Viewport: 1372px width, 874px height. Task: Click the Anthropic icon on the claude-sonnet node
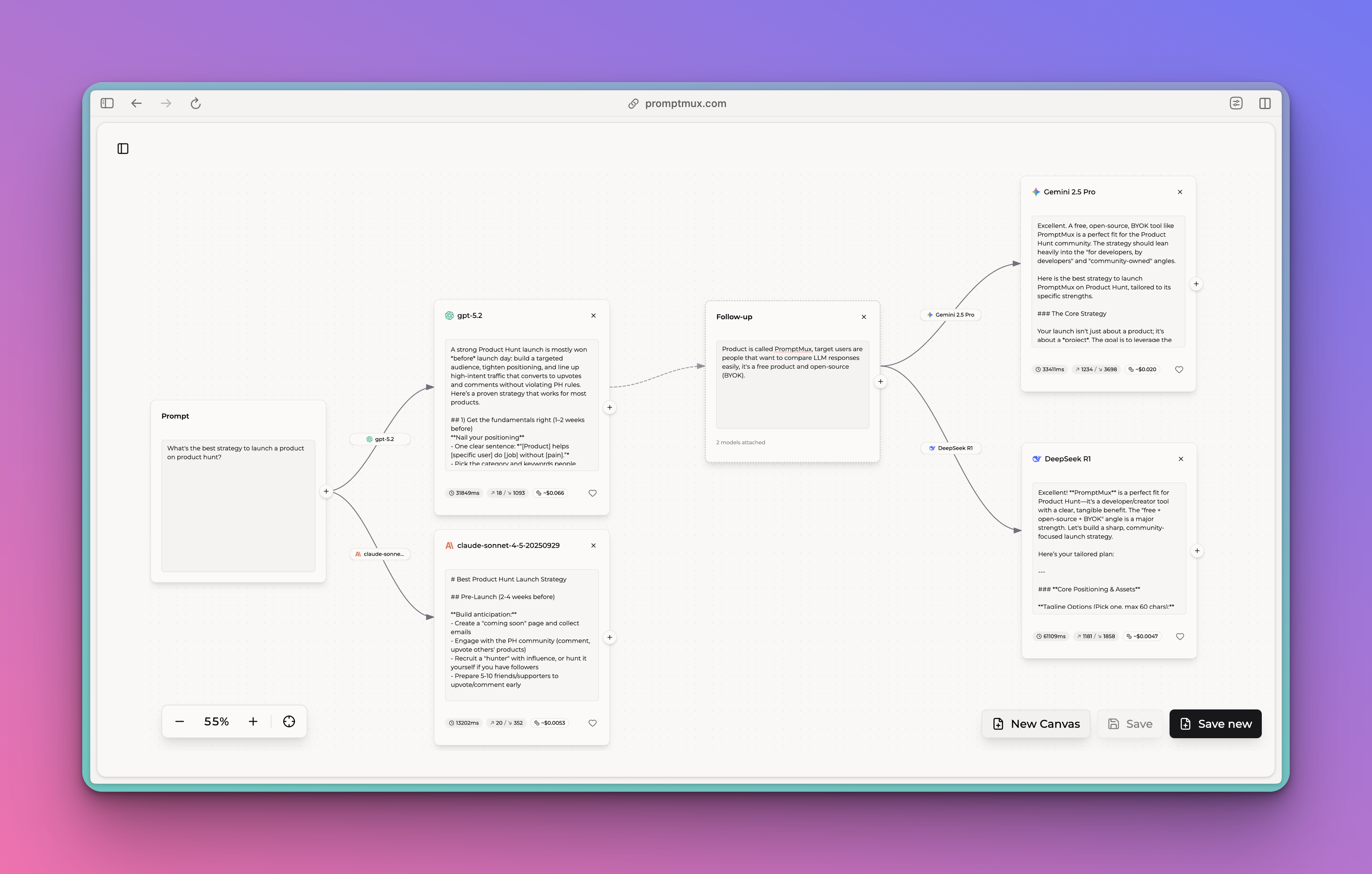click(450, 545)
